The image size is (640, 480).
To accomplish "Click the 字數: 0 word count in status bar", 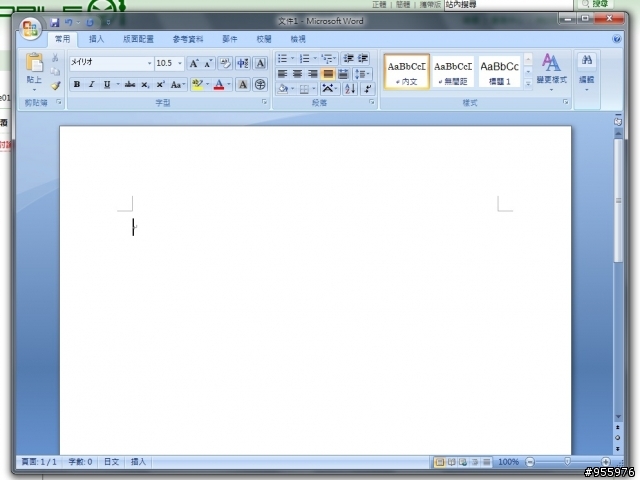I will point(80,462).
